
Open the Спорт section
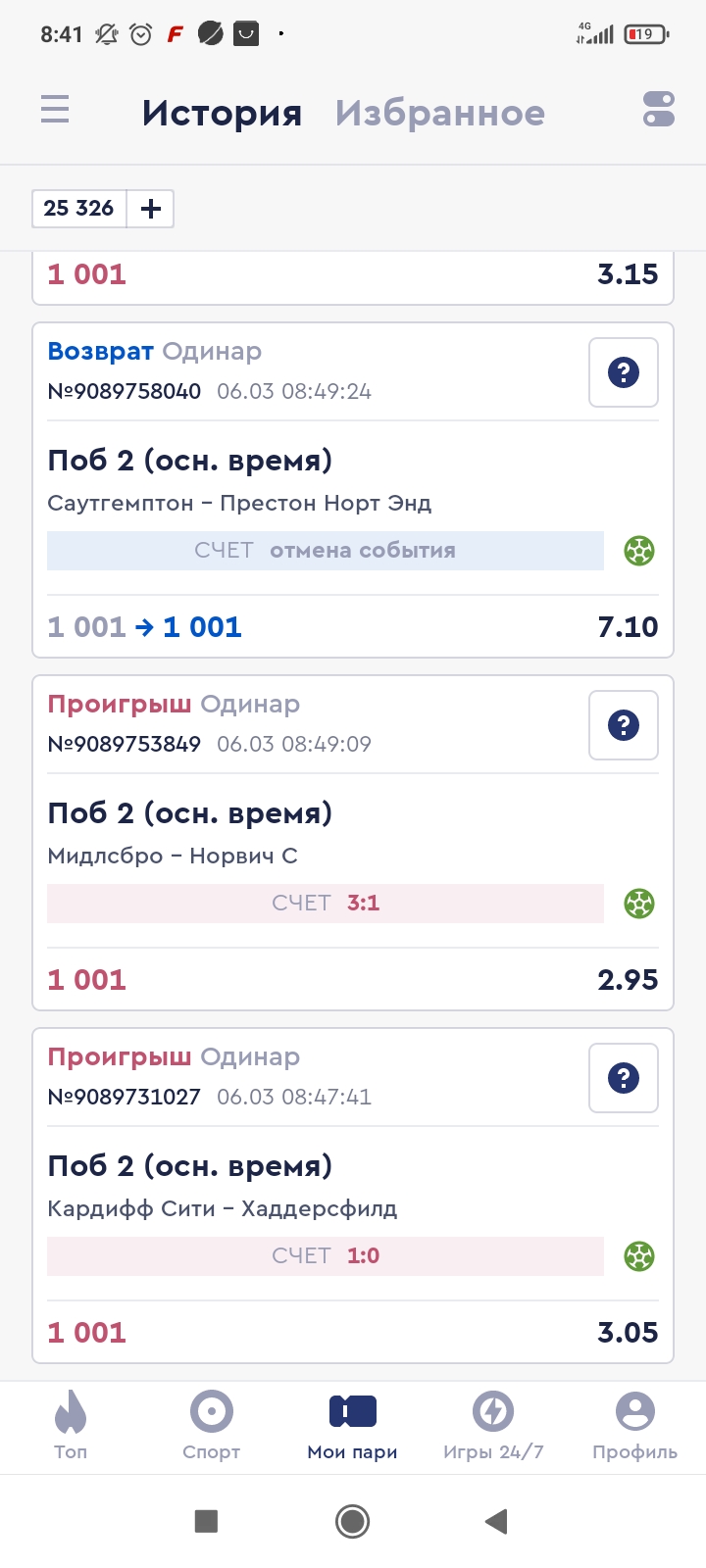(x=212, y=1426)
